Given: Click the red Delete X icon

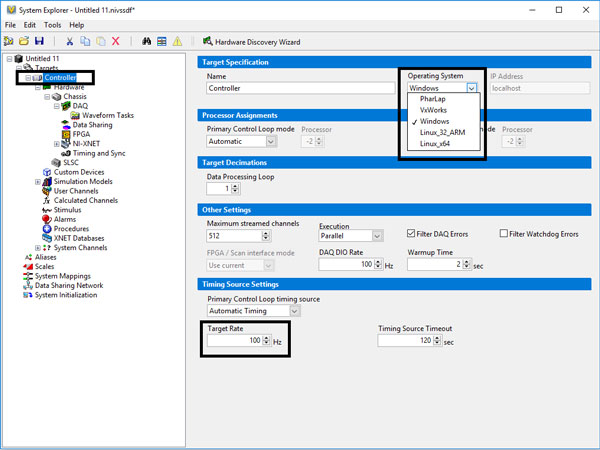Looking at the screenshot, I should (116, 41).
